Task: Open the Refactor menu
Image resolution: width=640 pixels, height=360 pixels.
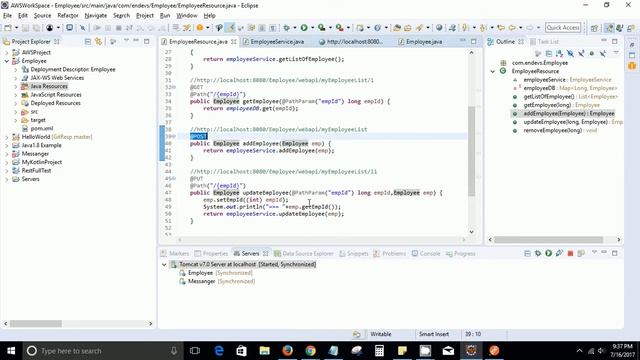Action: click(68, 16)
